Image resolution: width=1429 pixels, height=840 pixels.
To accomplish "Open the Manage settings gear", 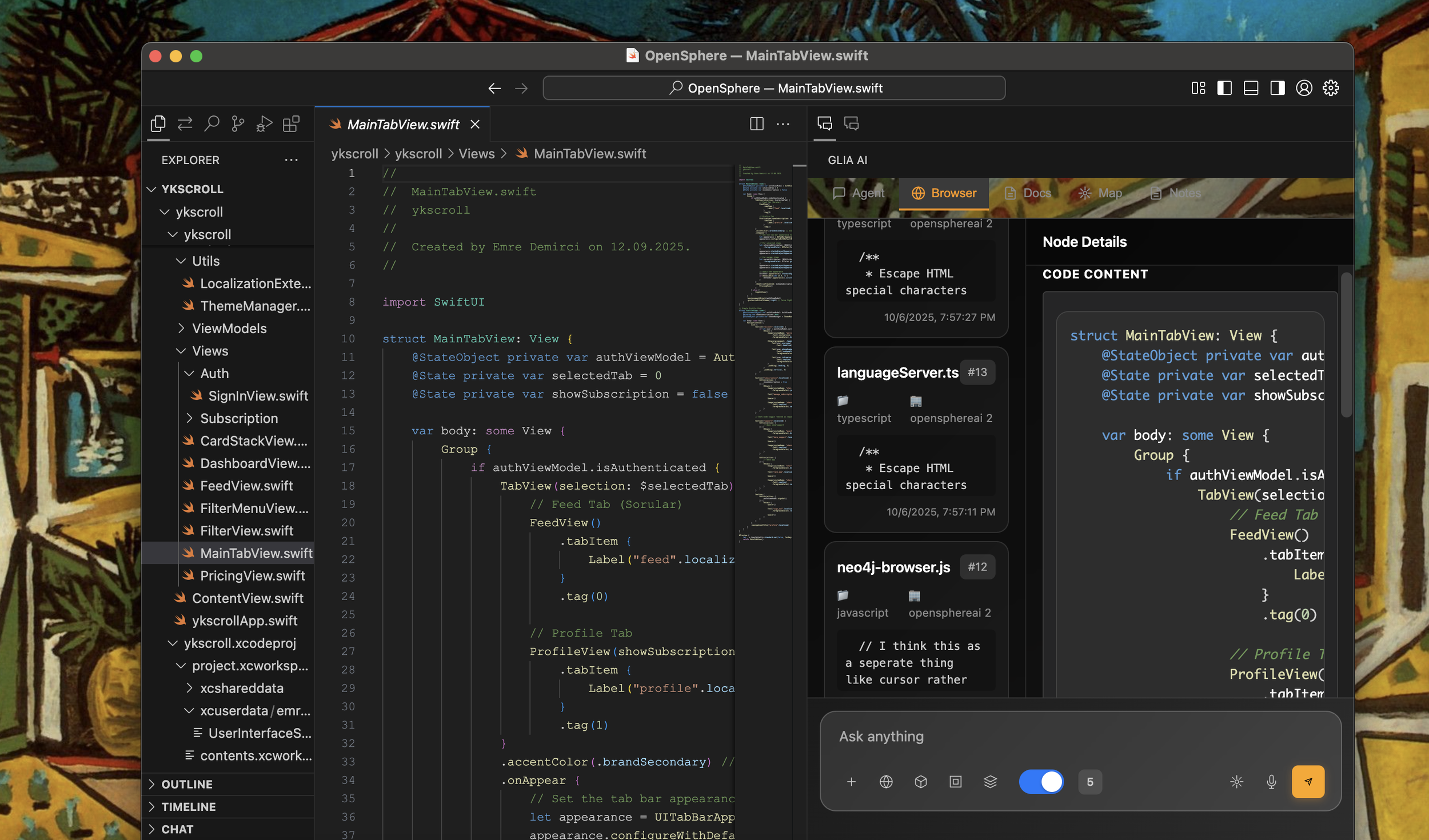I will tap(1331, 87).
